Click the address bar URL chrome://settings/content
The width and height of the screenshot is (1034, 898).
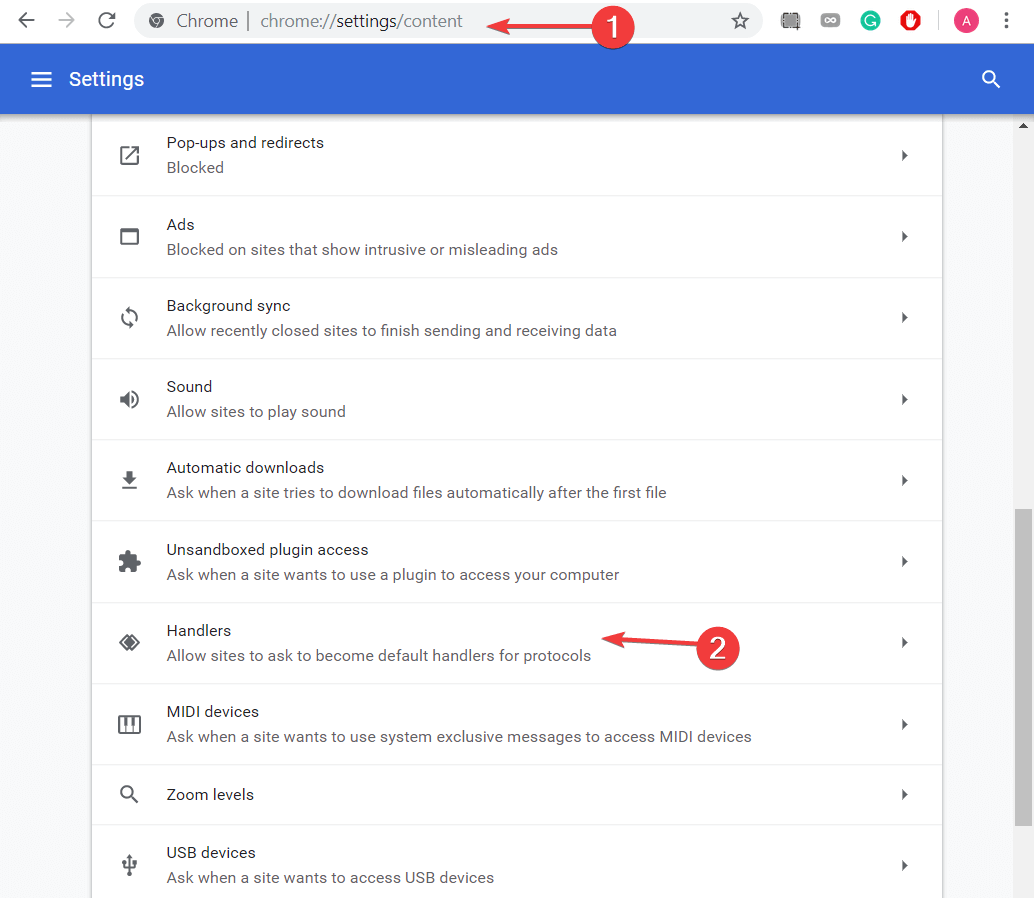tap(361, 21)
